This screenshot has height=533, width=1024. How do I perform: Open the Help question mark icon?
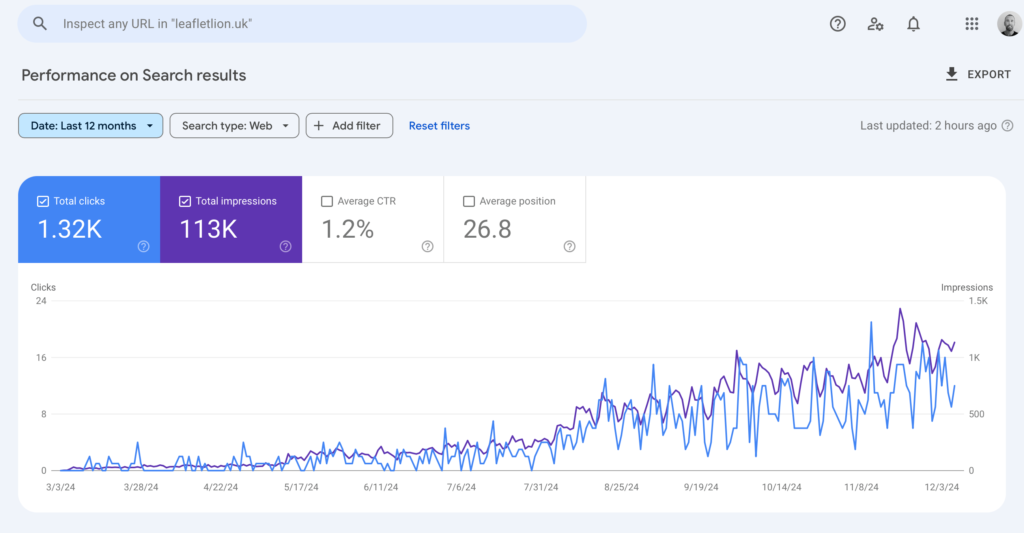coord(837,24)
